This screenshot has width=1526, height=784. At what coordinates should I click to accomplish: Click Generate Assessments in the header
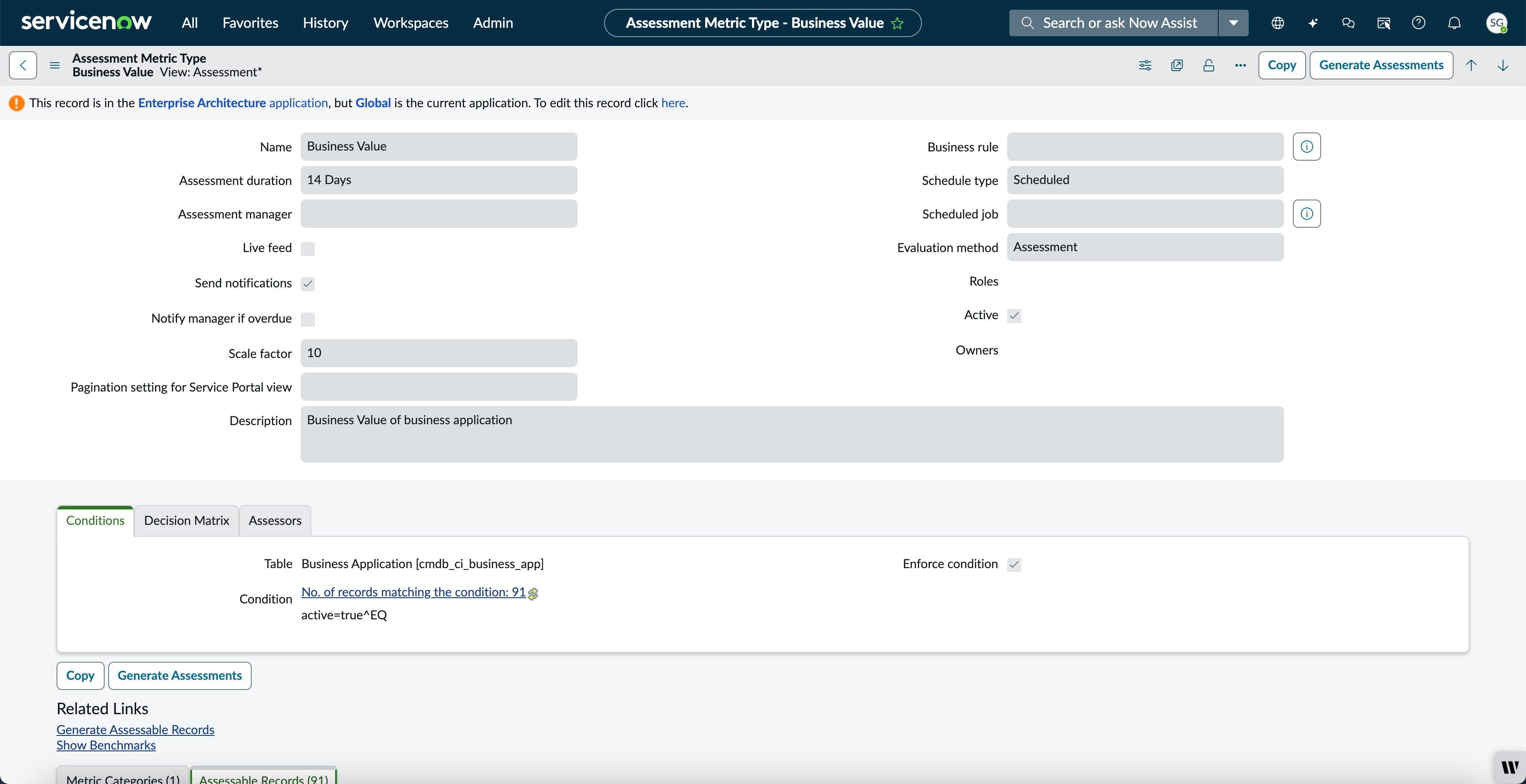(x=1381, y=65)
